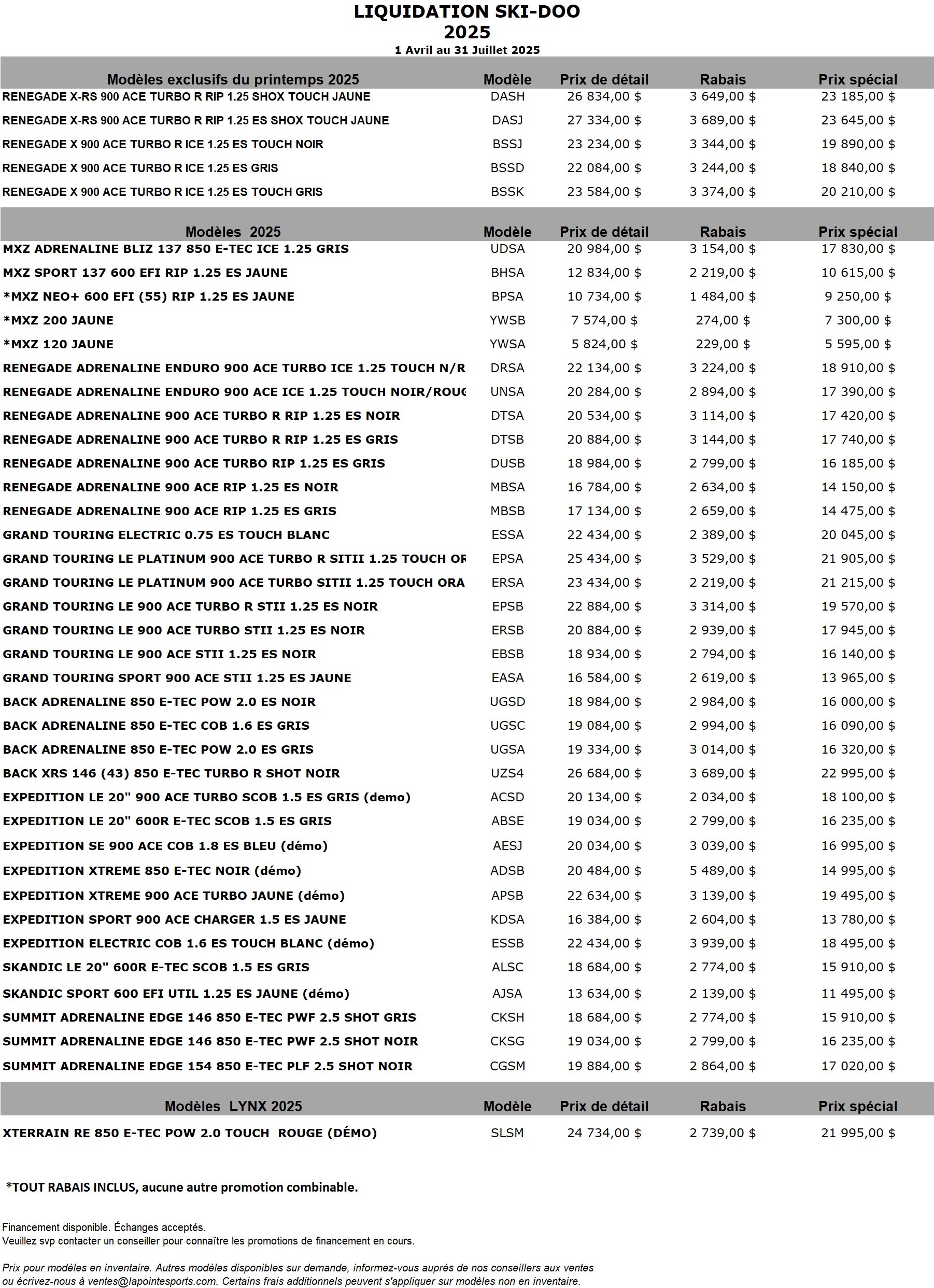Click the title "LIQUIDATION SKI-DOO"

click(x=466, y=12)
